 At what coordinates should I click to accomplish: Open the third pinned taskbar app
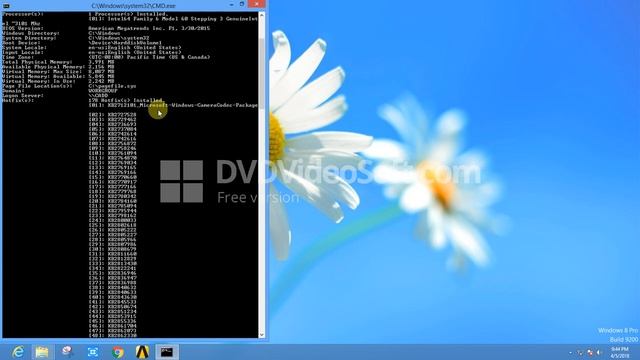click(x=67, y=352)
